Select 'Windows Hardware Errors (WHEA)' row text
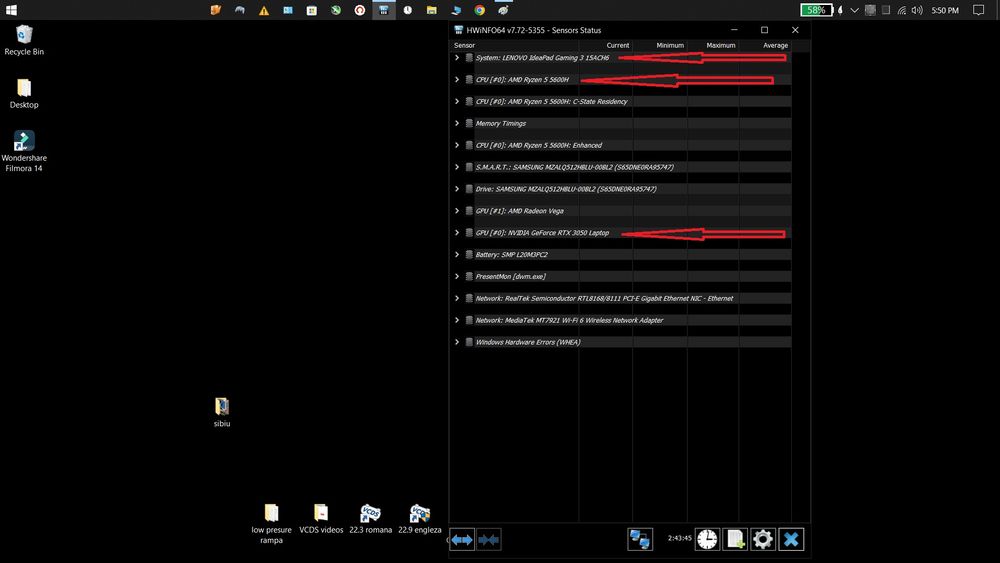1000x563 pixels. (528, 342)
